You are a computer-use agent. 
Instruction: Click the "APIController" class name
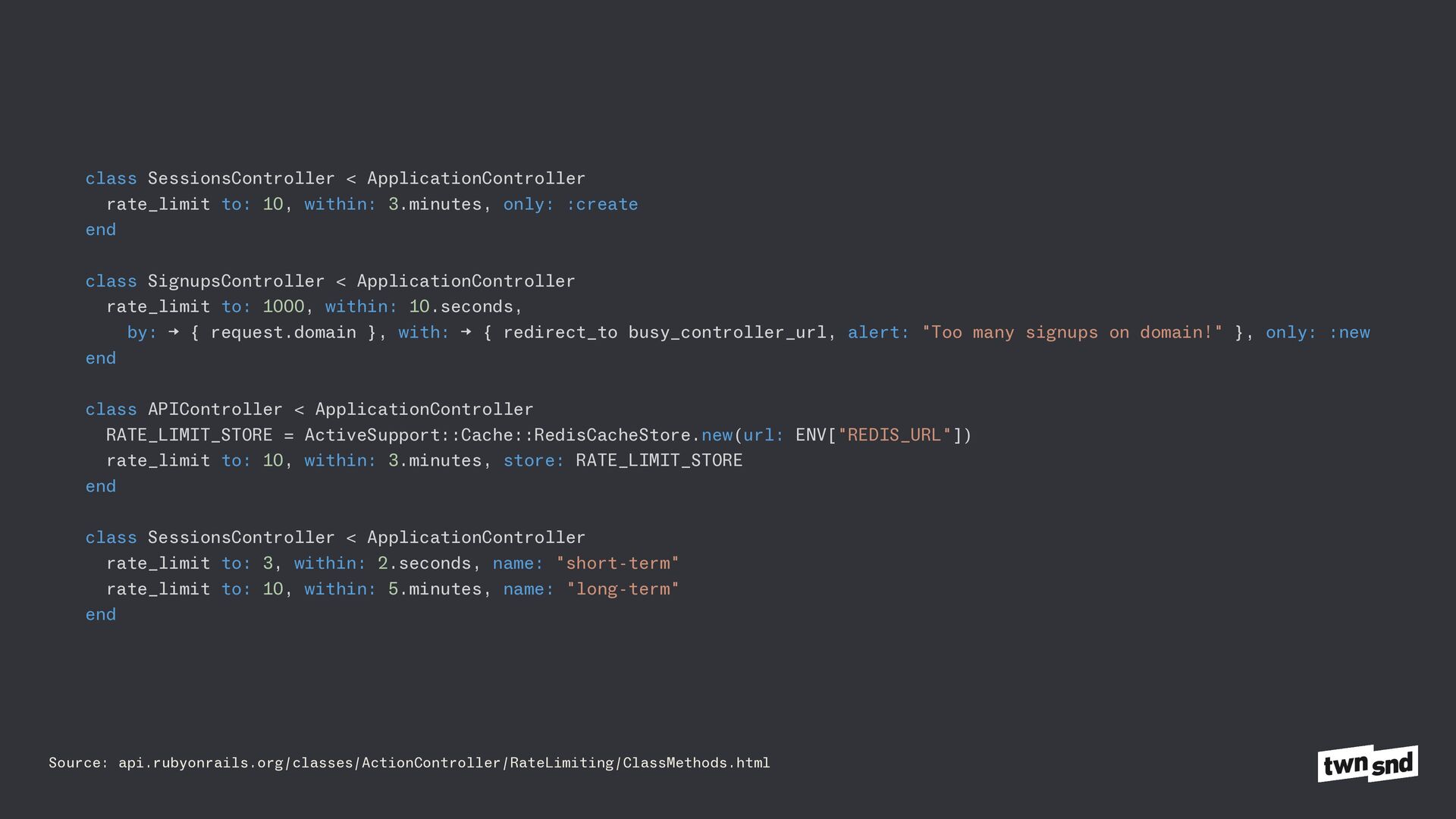(215, 409)
